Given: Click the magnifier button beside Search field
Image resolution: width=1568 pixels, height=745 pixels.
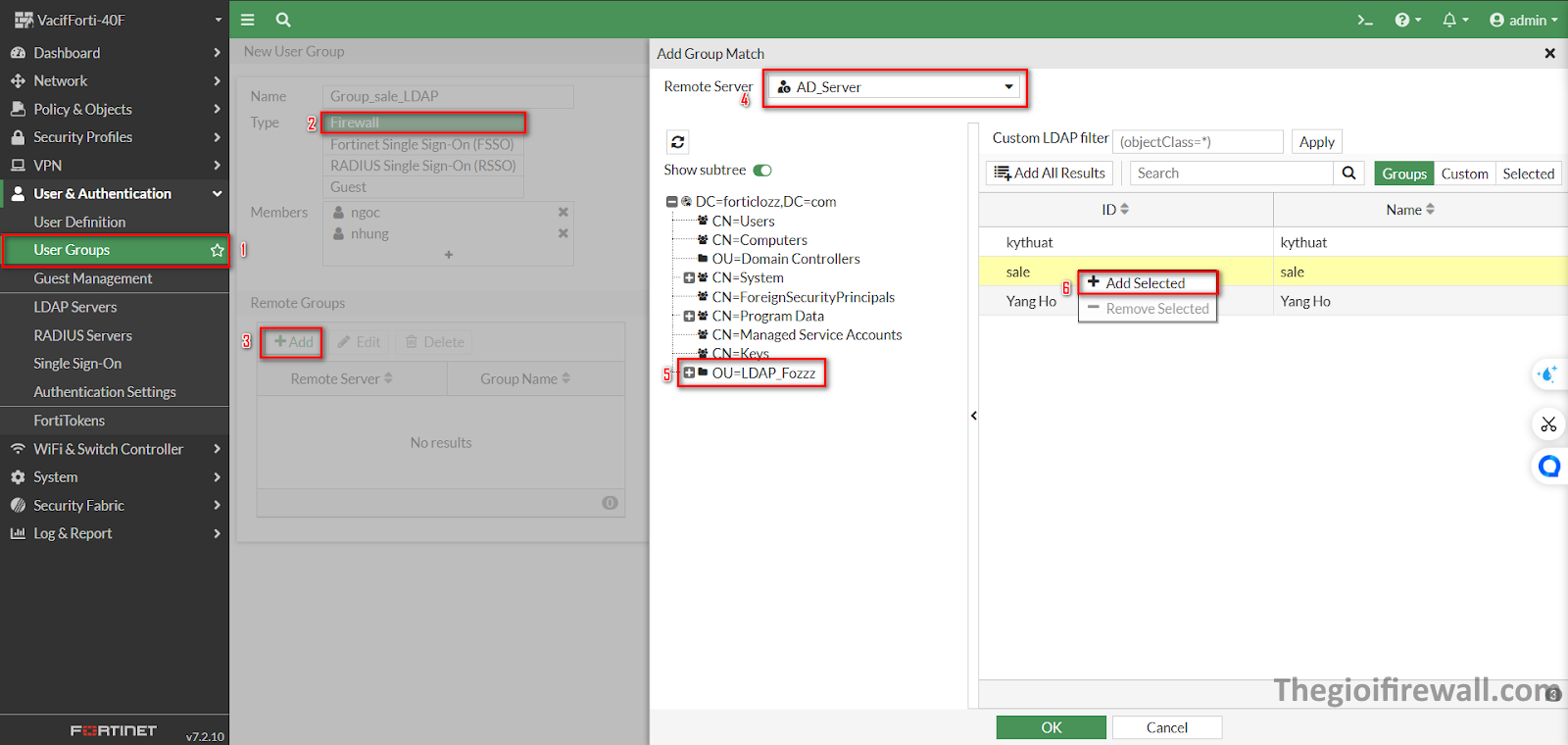Looking at the screenshot, I should 1348,174.
